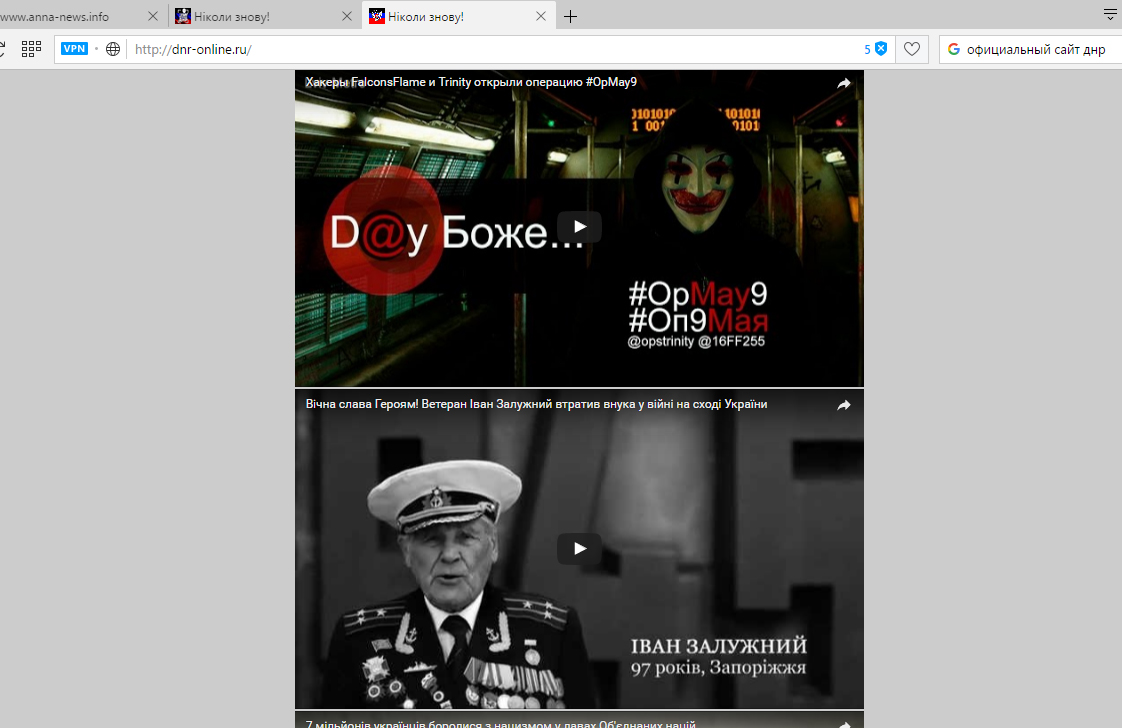Click the Google search engine icon
Image resolution: width=1122 pixels, height=728 pixels.
pos(953,49)
